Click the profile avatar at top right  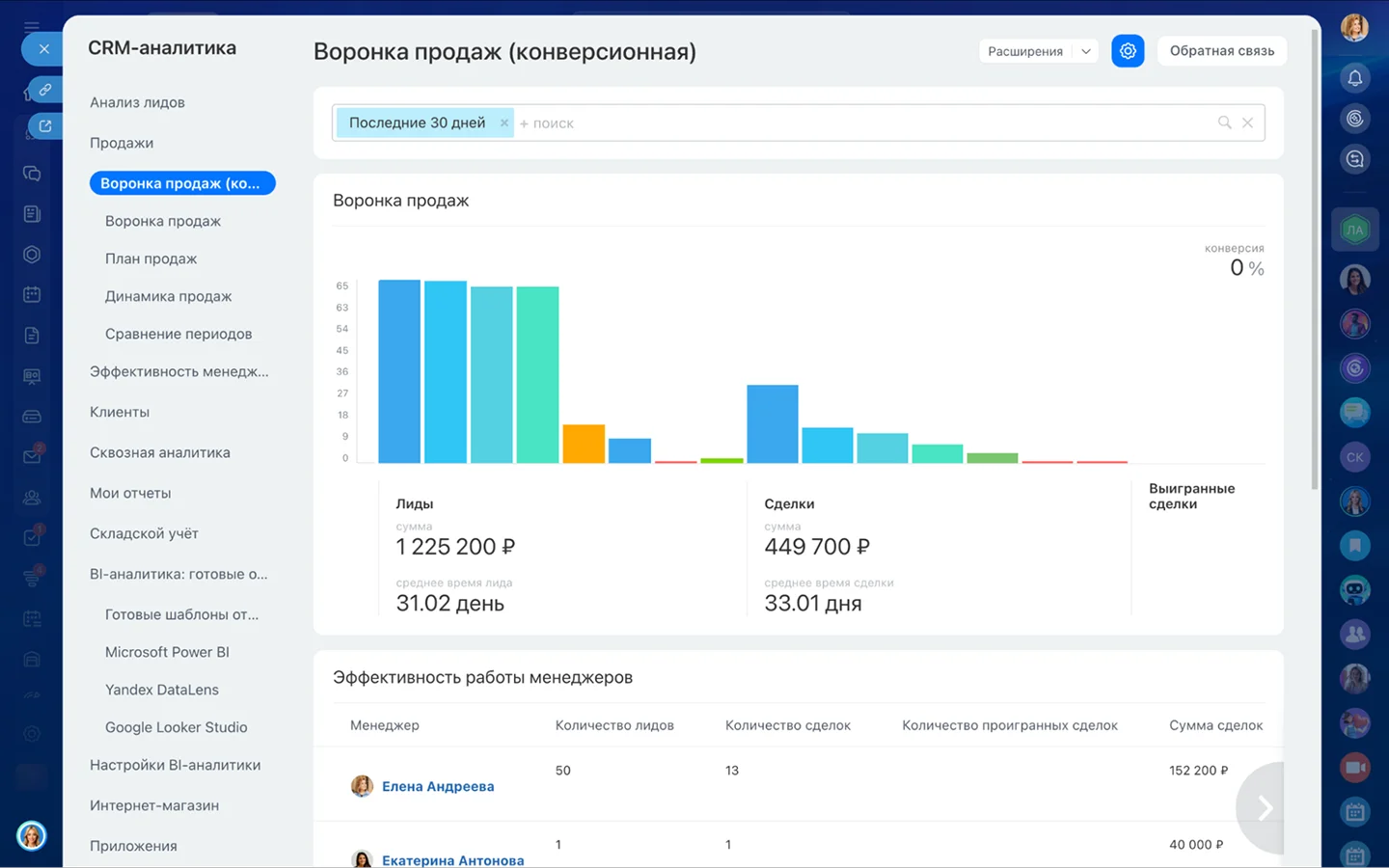(1355, 27)
